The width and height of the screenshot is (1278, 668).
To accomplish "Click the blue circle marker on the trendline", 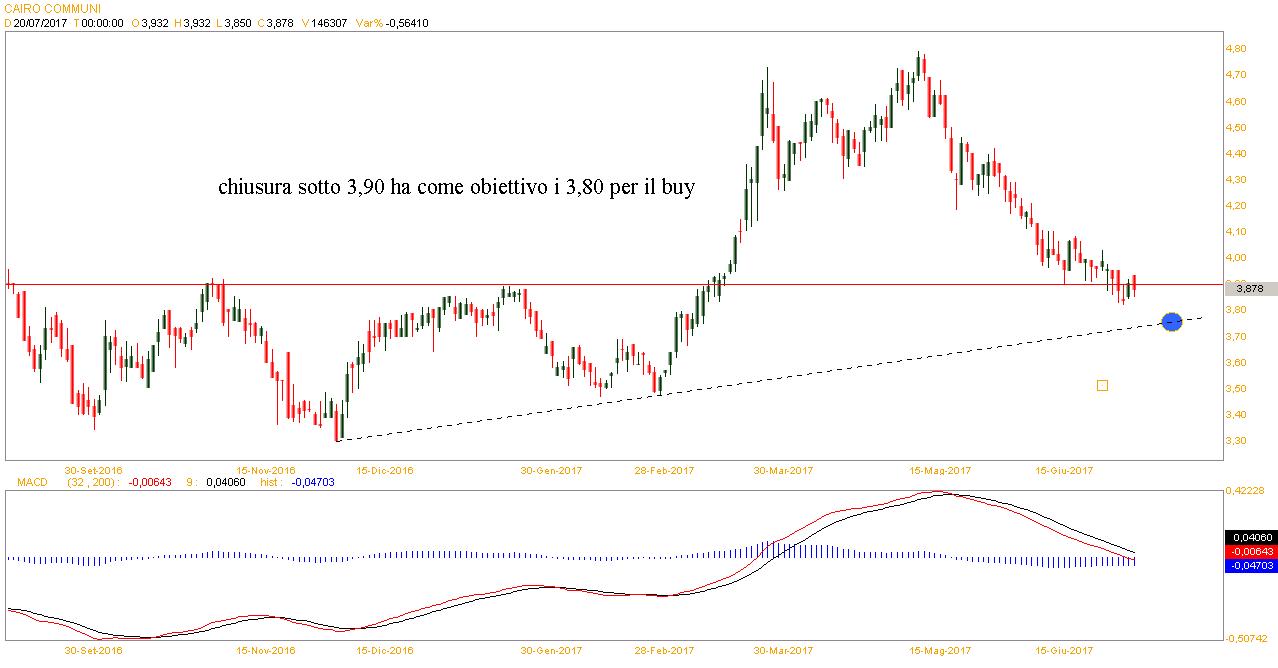I will [x=1171, y=321].
